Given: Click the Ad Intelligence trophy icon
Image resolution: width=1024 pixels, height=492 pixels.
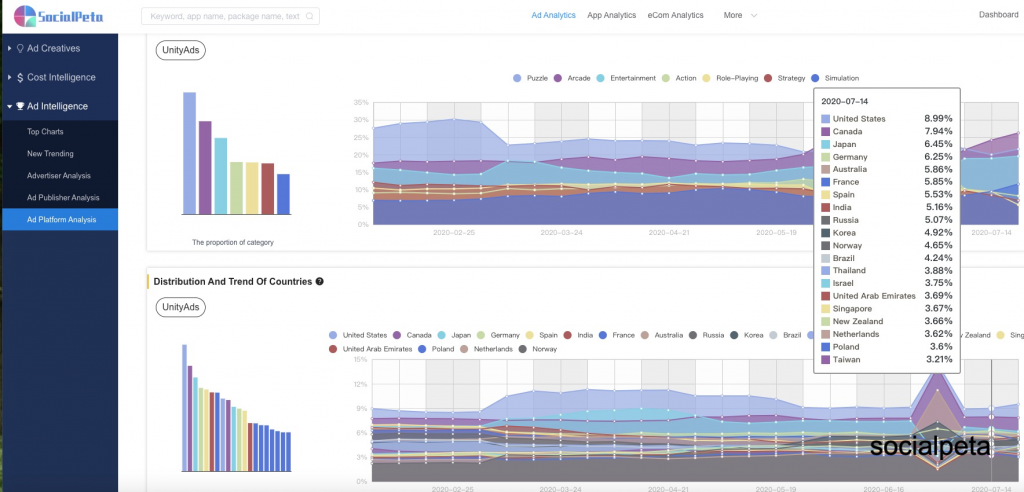Looking at the screenshot, I should point(20,106).
